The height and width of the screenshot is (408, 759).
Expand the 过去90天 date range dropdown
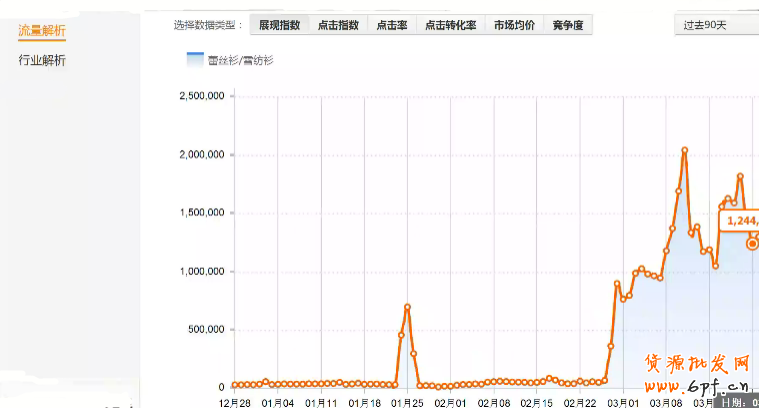pos(715,25)
